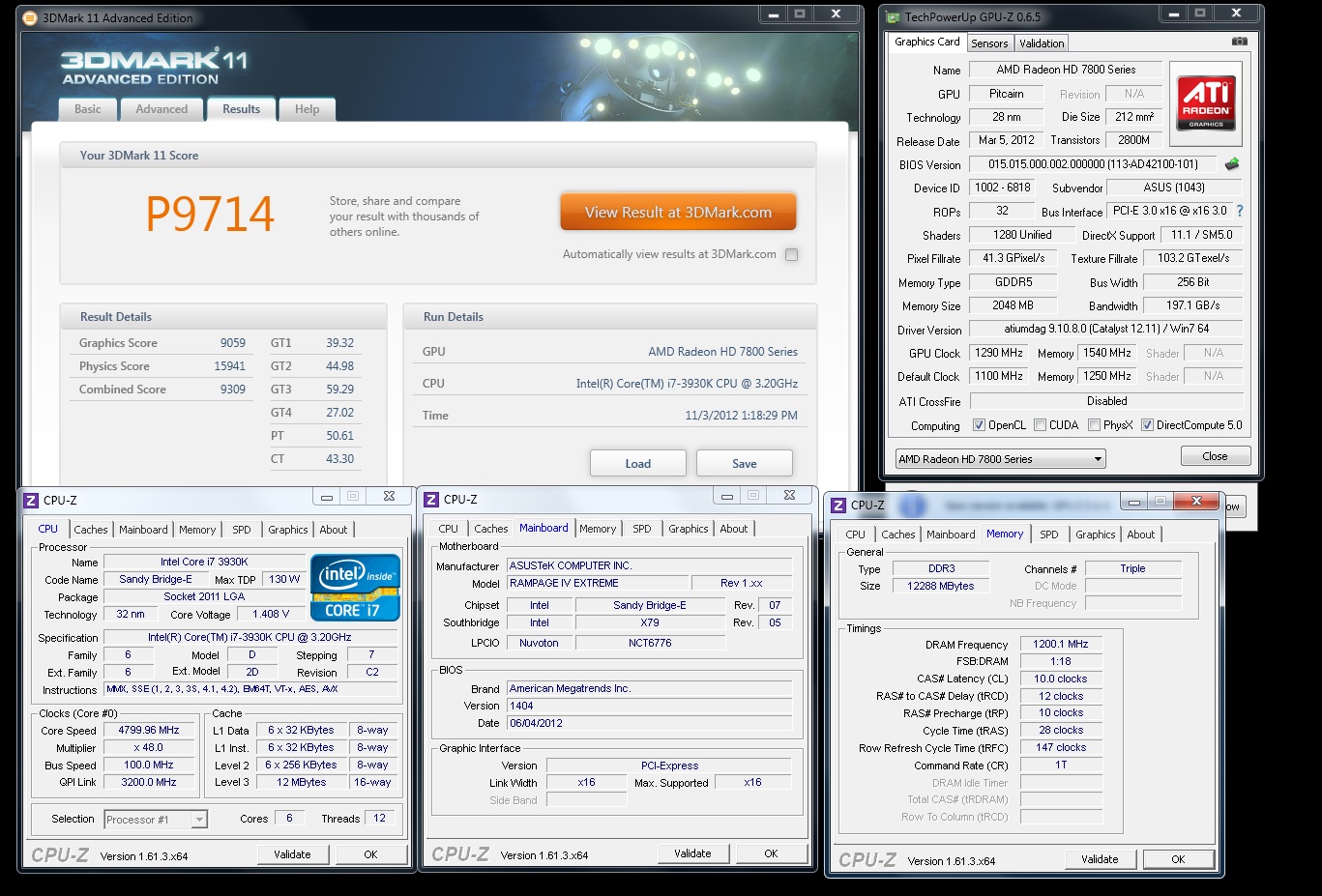This screenshot has width=1322, height=896.
Task: Open About tab in CPU-Z Memory window
Action: tap(1141, 535)
